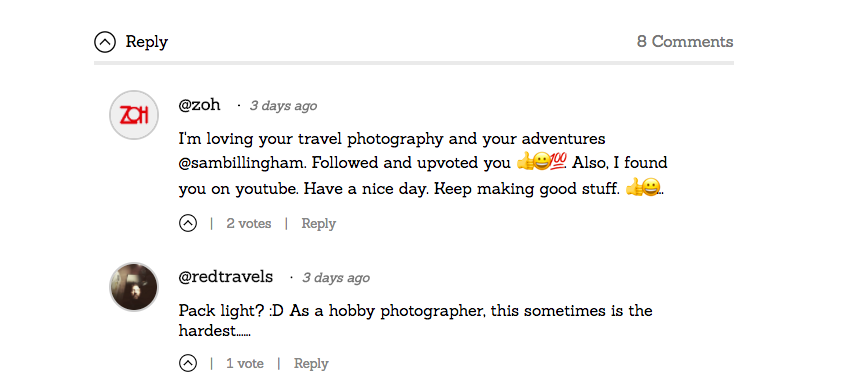Open @redtravels' profile avatar photo

[x=134, y=287]
